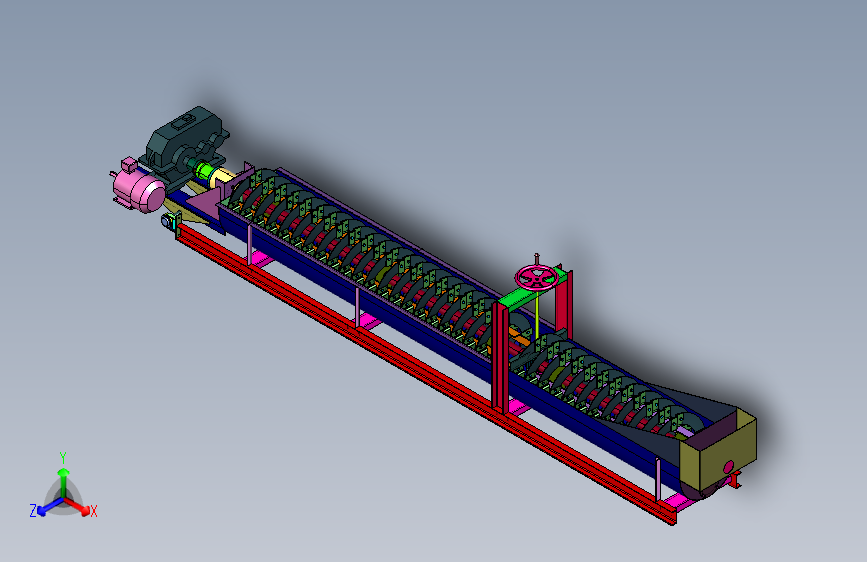This screenshot has width=867, height=562.
Task: Select the yellow-green coupling beside the gearbox
Action: point(205,171)
